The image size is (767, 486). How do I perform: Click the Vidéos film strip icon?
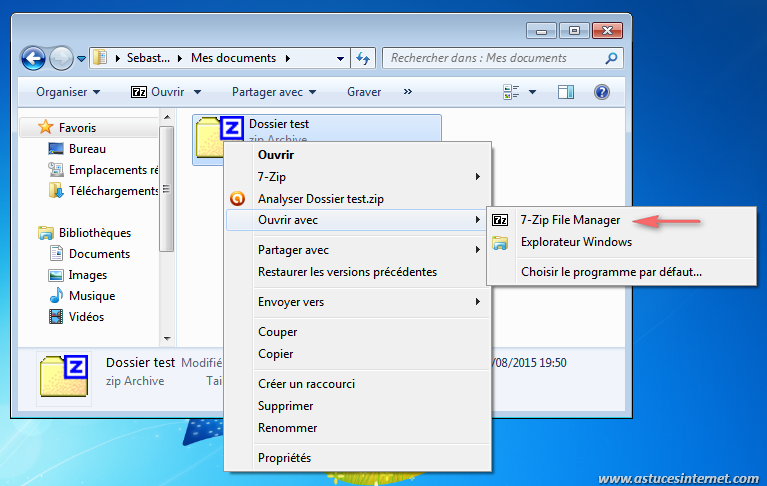(x=56, y=317)
